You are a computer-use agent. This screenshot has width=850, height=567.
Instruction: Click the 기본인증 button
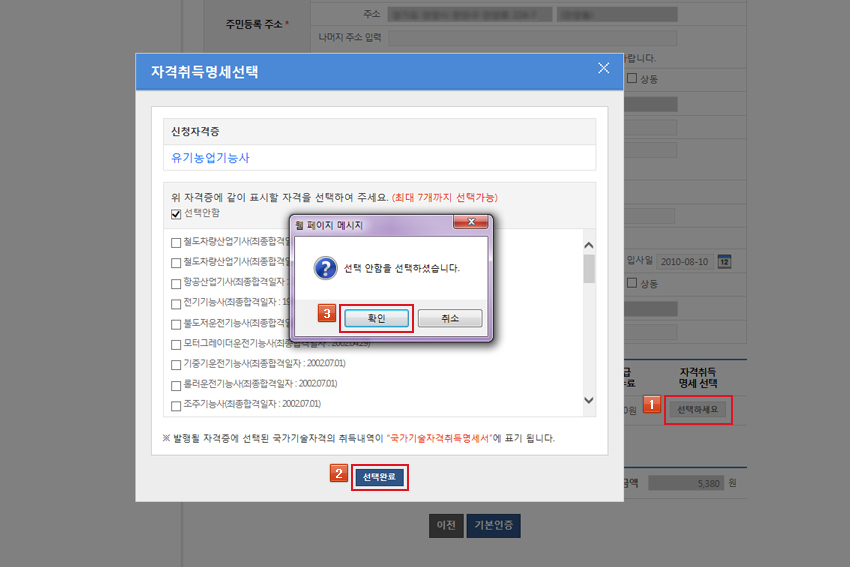pyautogui.click(x=493, y=525)
